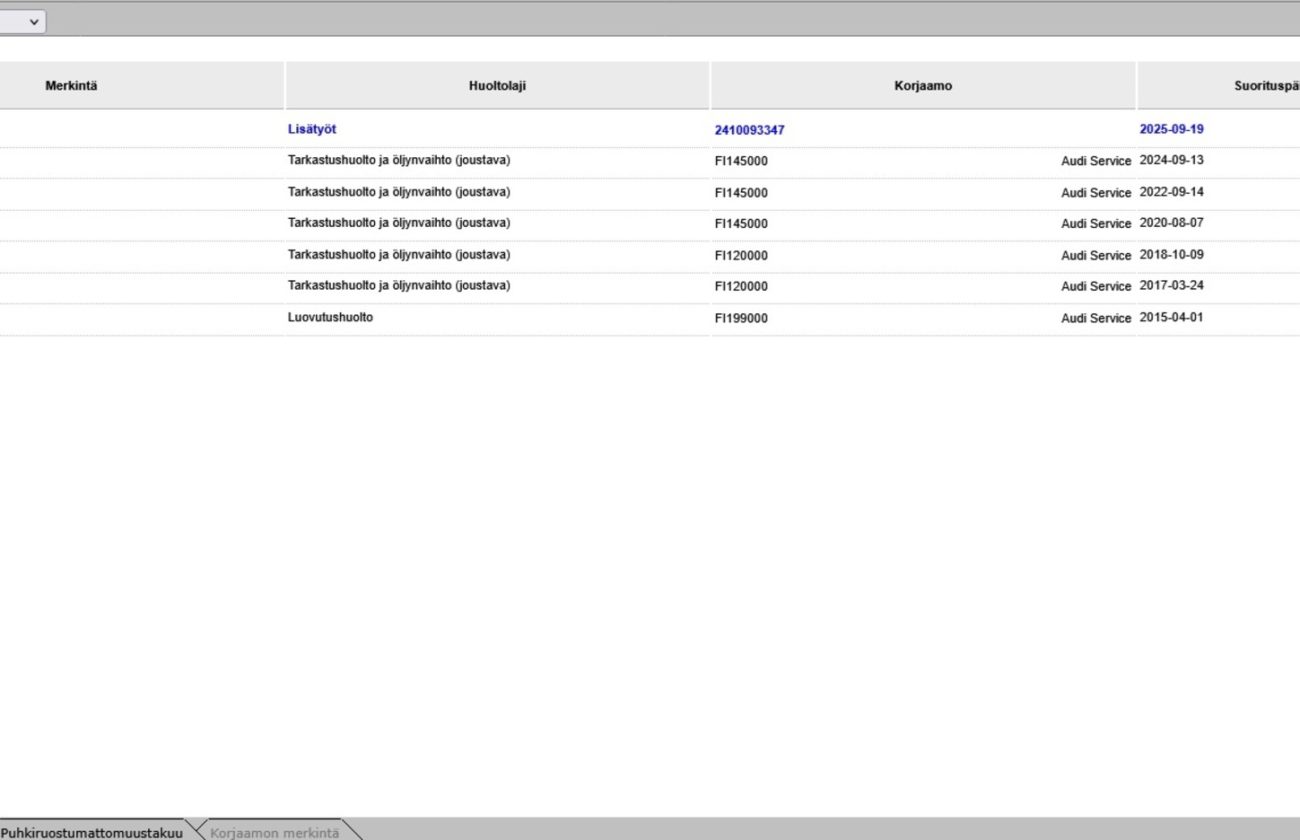1300x840 pixels.
Task: Open workshop link 2410093347
Action: [749, 130]
